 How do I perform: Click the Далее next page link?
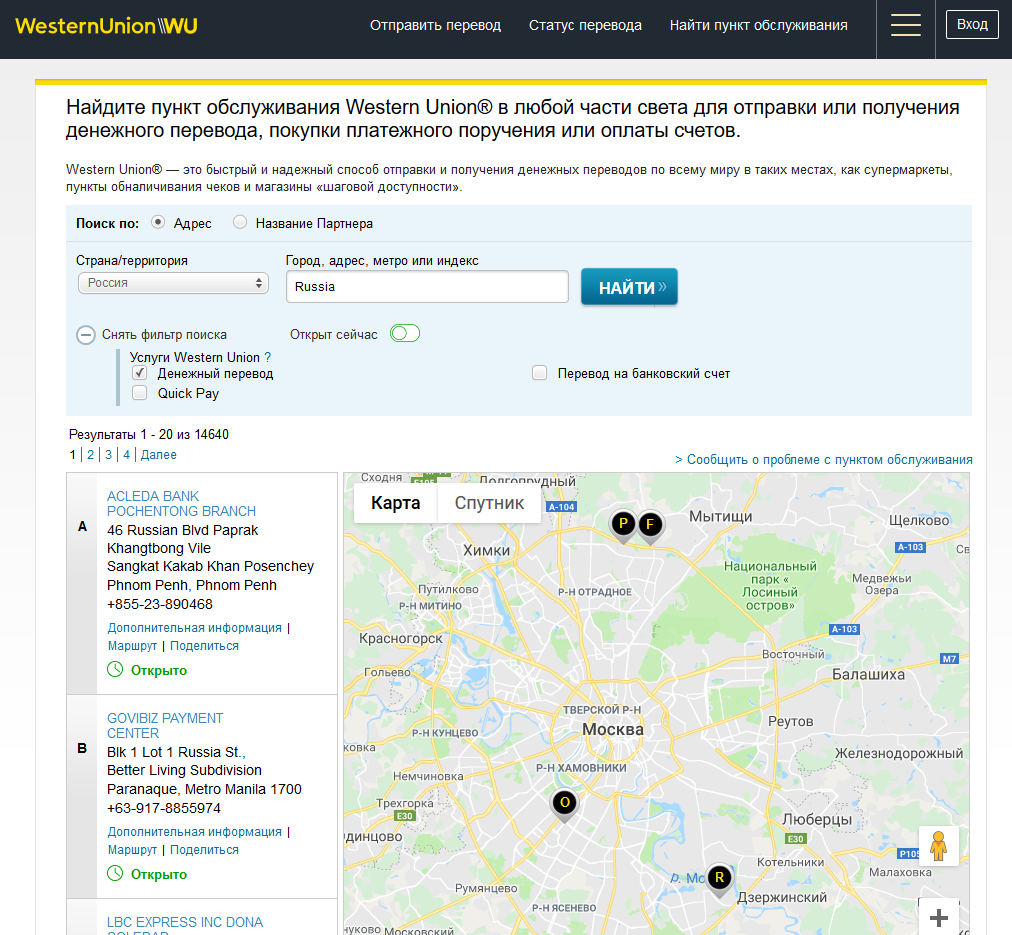pos(159,455)
